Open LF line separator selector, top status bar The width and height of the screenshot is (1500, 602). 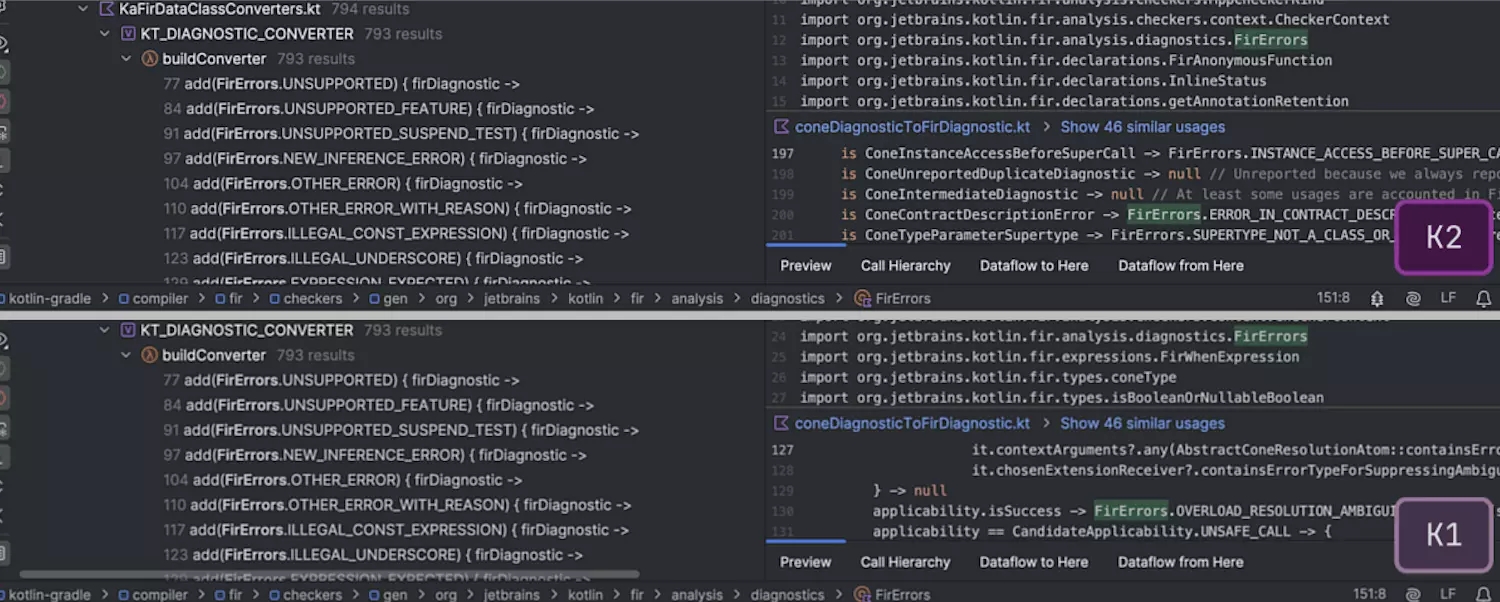pos(1448,298)
